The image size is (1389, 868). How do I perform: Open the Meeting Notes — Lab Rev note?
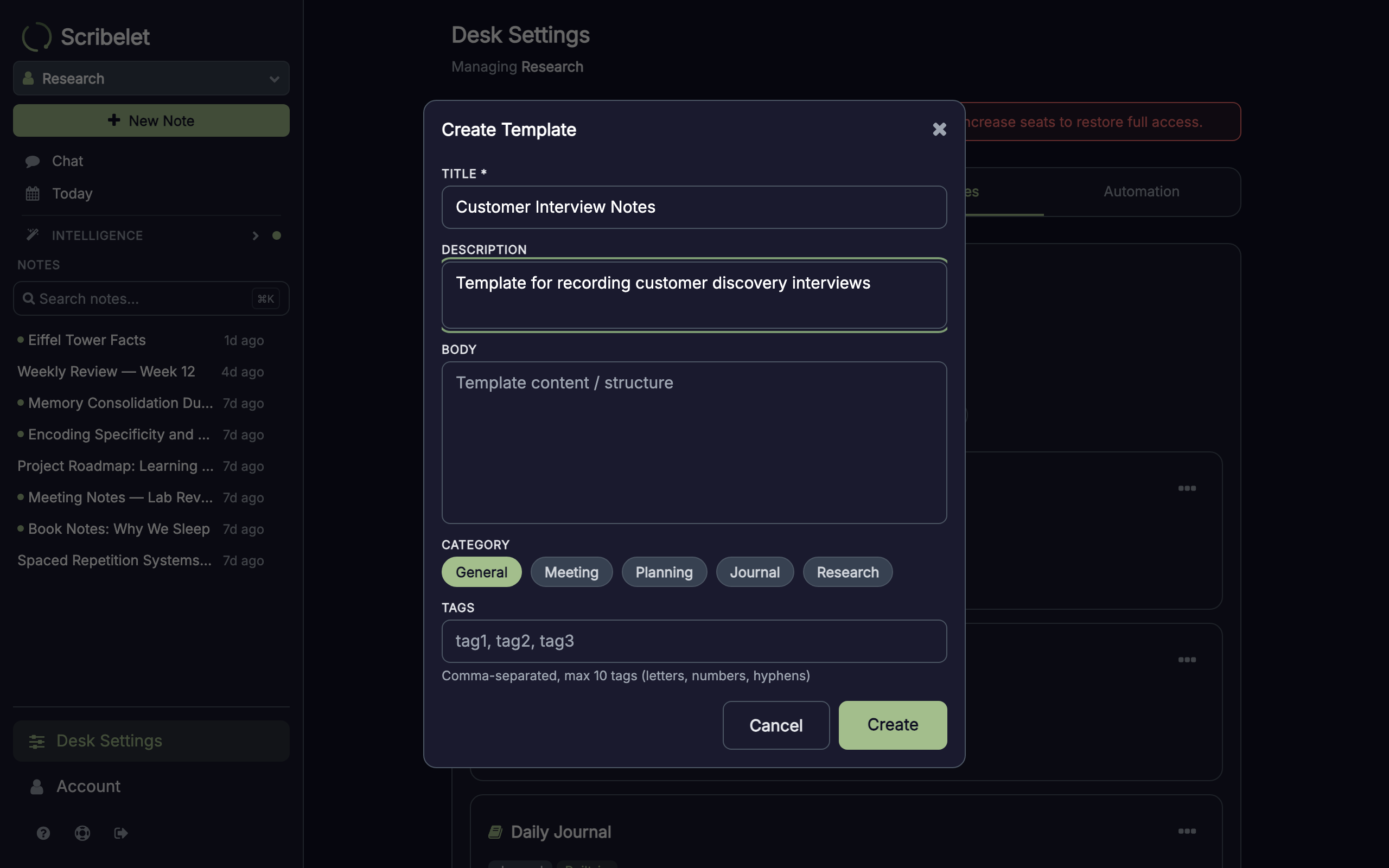[x=141, y=497]
